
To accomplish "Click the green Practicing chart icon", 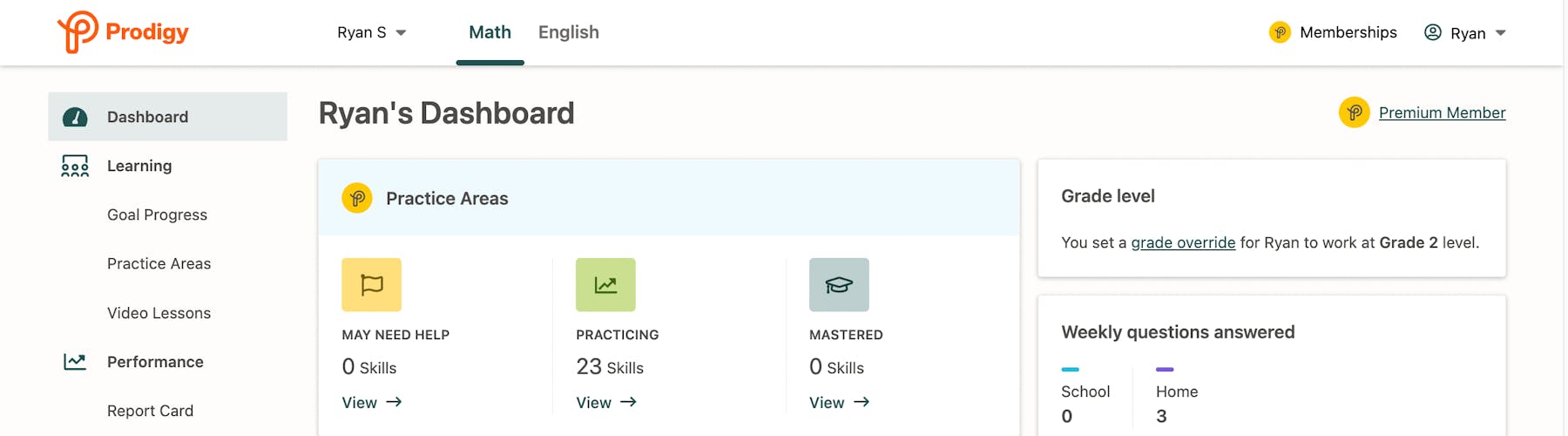I will click(x=605, y=285).
